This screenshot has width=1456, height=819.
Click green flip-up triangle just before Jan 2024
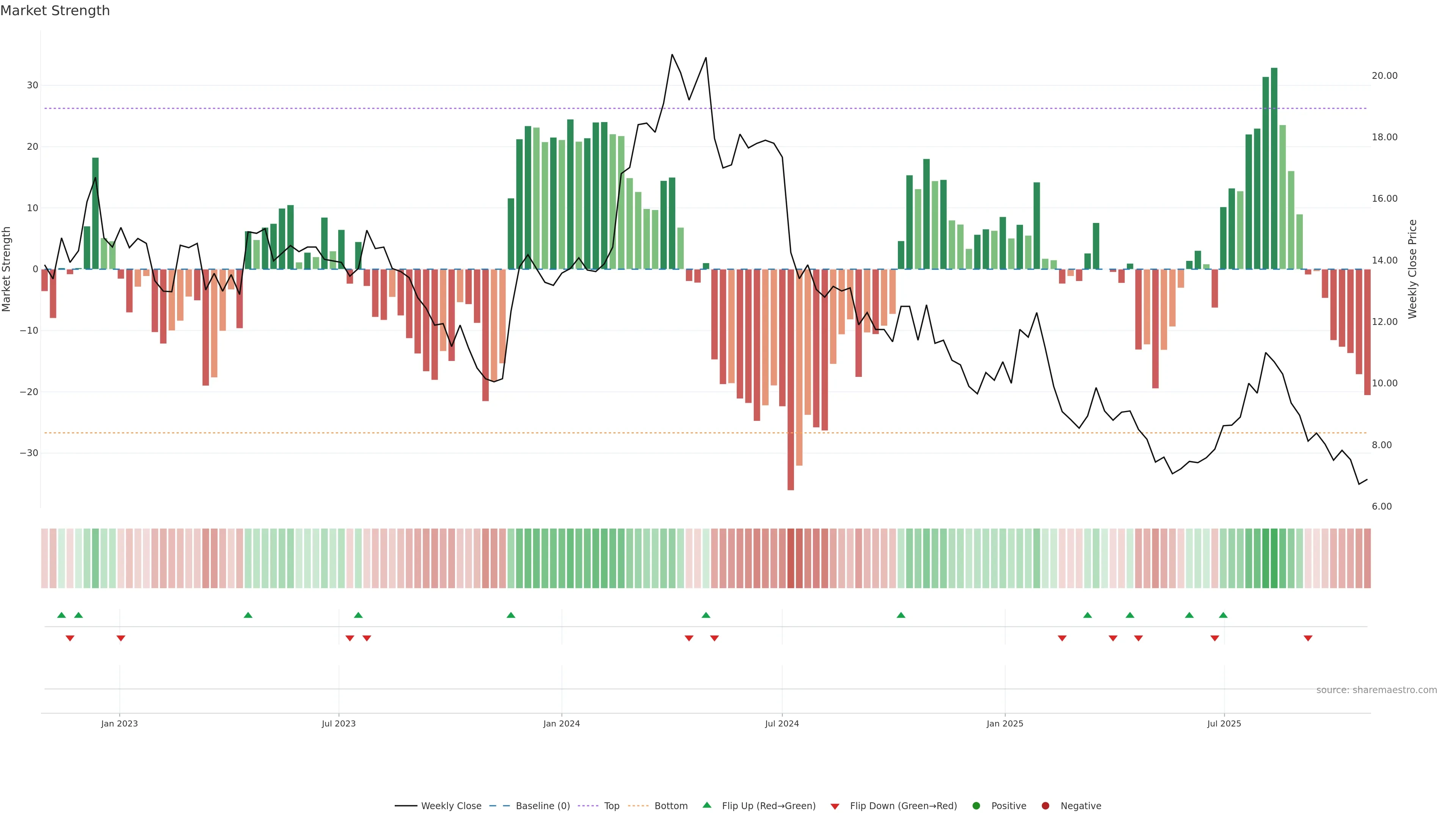coord(510,615)
